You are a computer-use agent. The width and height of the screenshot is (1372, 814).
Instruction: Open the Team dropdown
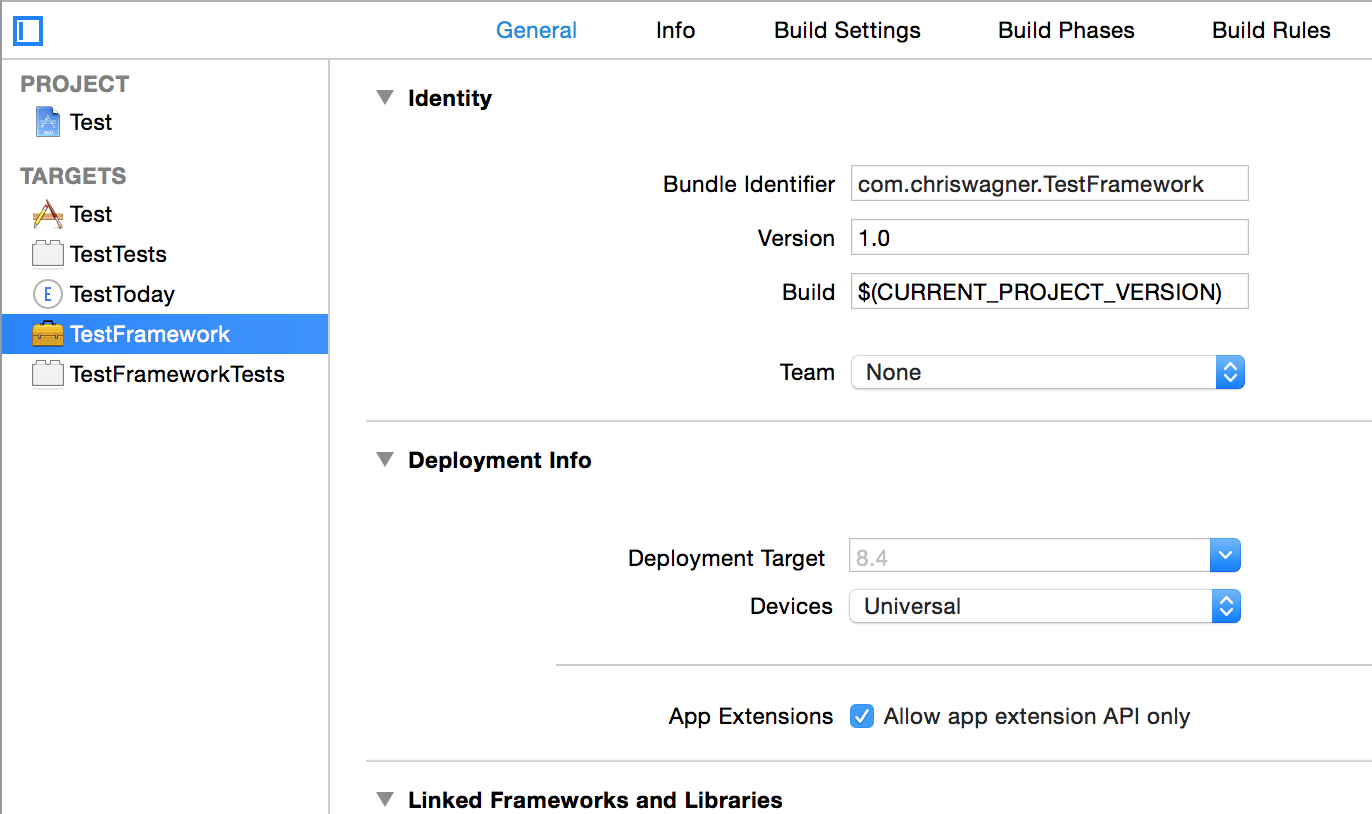tap(1047, 373)
